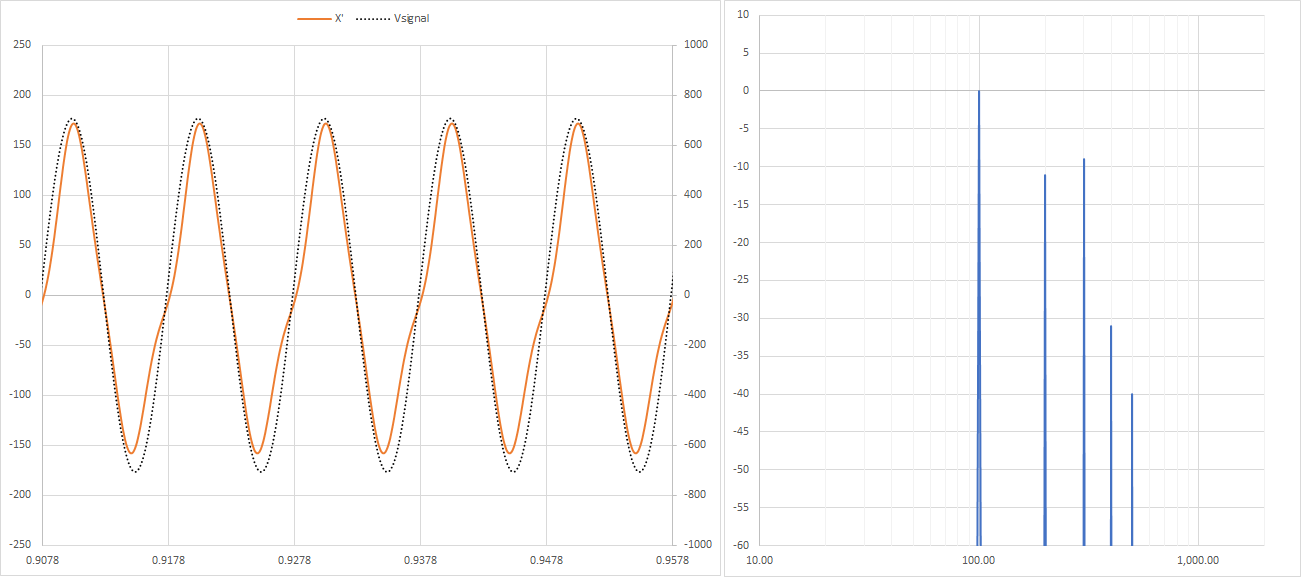Select time axis label 0.9378
The width and height of the screenshot is (1301, 577).
420,560
